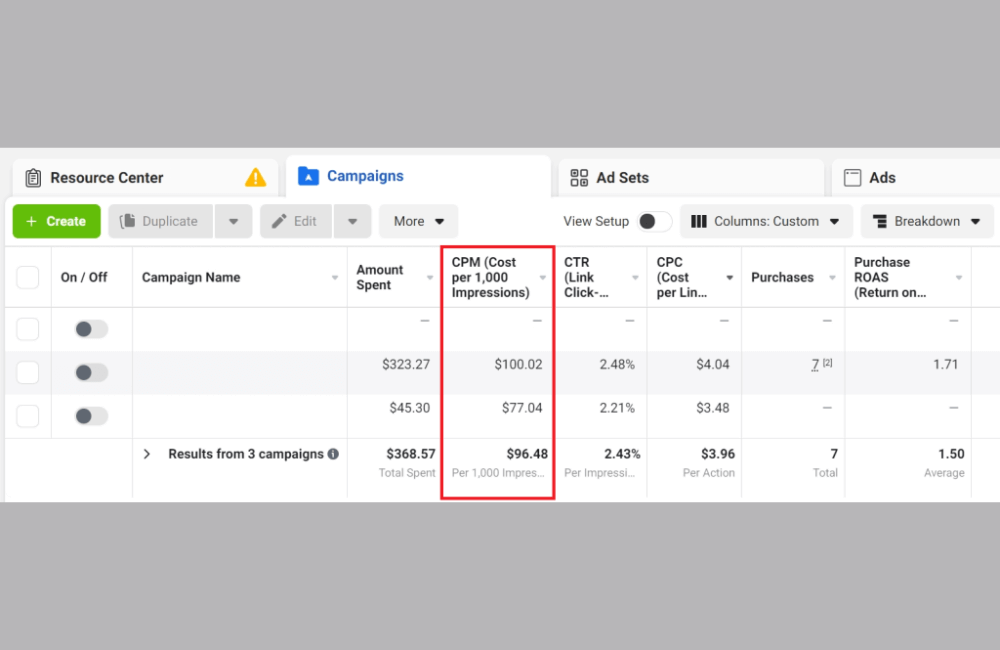Image resolution: width=1000 pixels, height=650 pixels.
Task: Click the yellow warning triangle icon
Action: 255,177
